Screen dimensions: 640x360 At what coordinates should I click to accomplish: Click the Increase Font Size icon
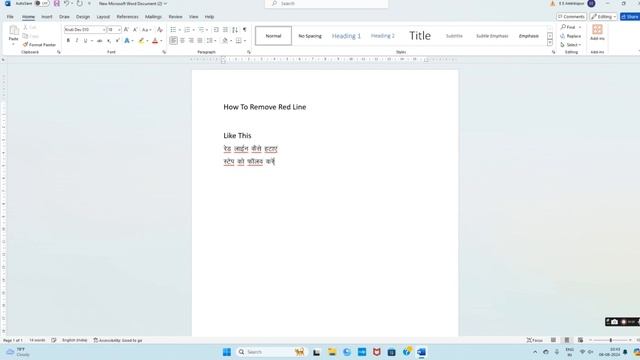pos(126,29)
